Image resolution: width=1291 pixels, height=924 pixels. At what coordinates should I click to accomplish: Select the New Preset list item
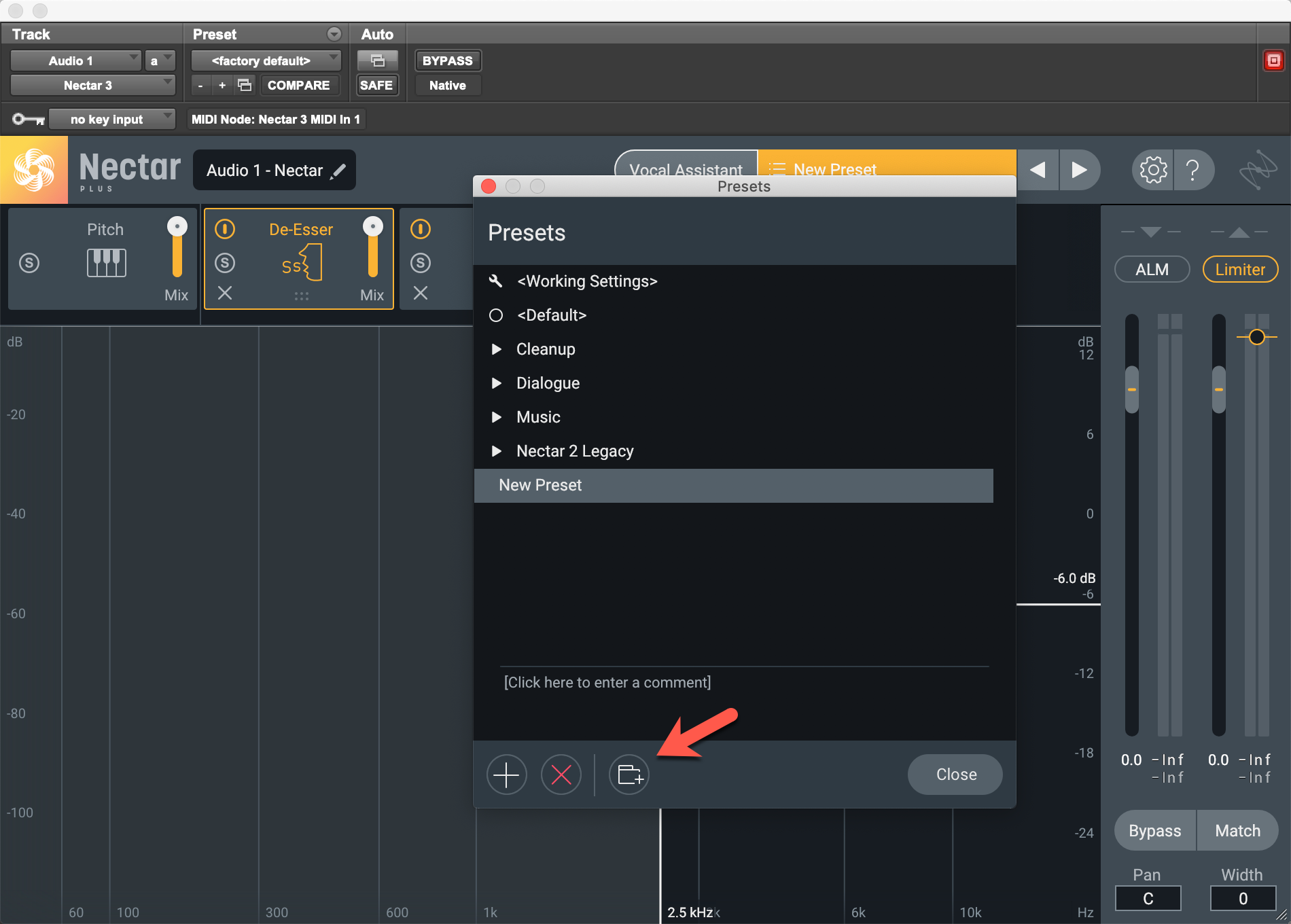pyautogui.click(x=733, y=485)
